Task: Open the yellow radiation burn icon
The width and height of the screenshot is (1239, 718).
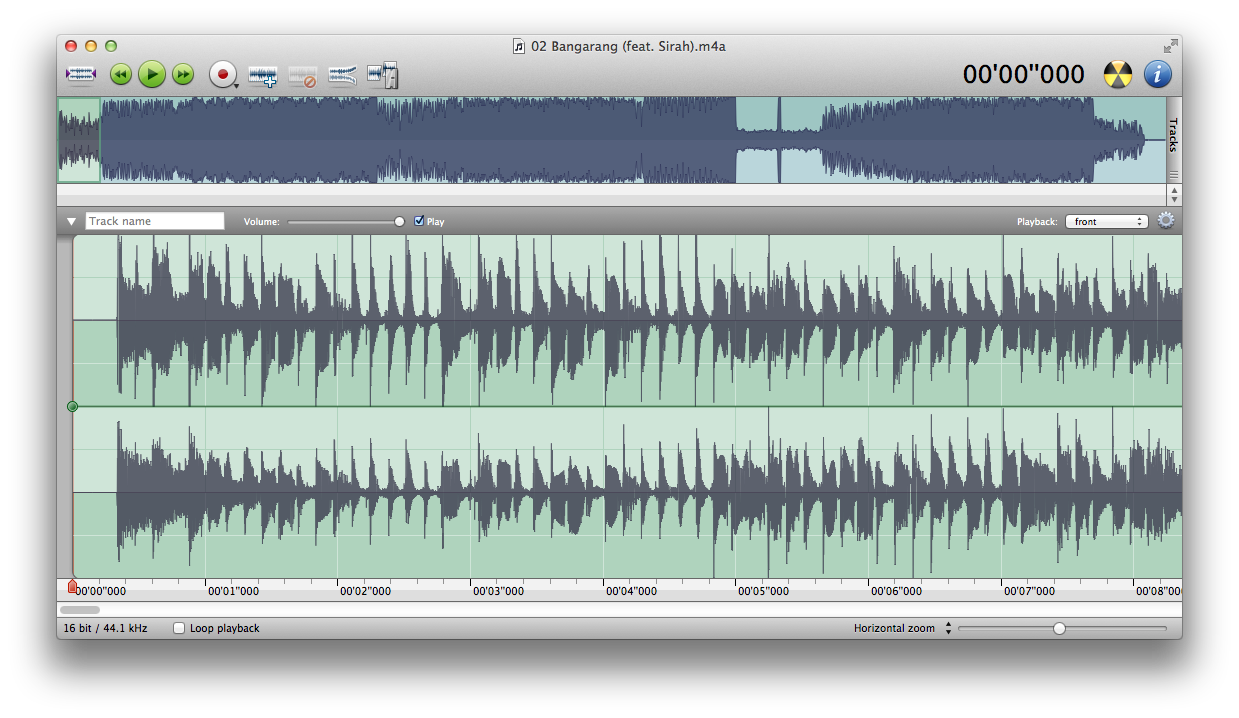Action: 1118,74
